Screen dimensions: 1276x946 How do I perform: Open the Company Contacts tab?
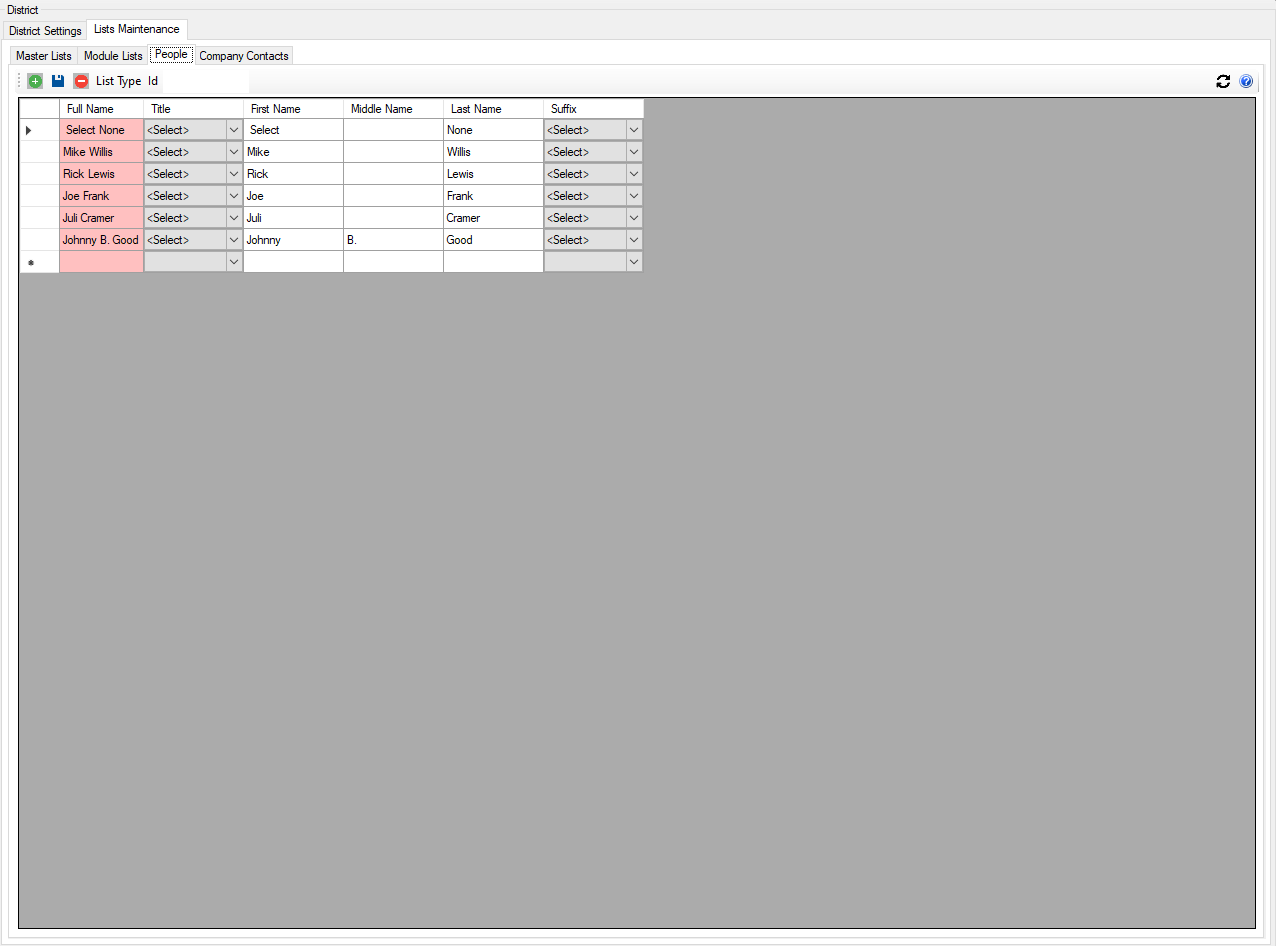click(x=244, y=56)
